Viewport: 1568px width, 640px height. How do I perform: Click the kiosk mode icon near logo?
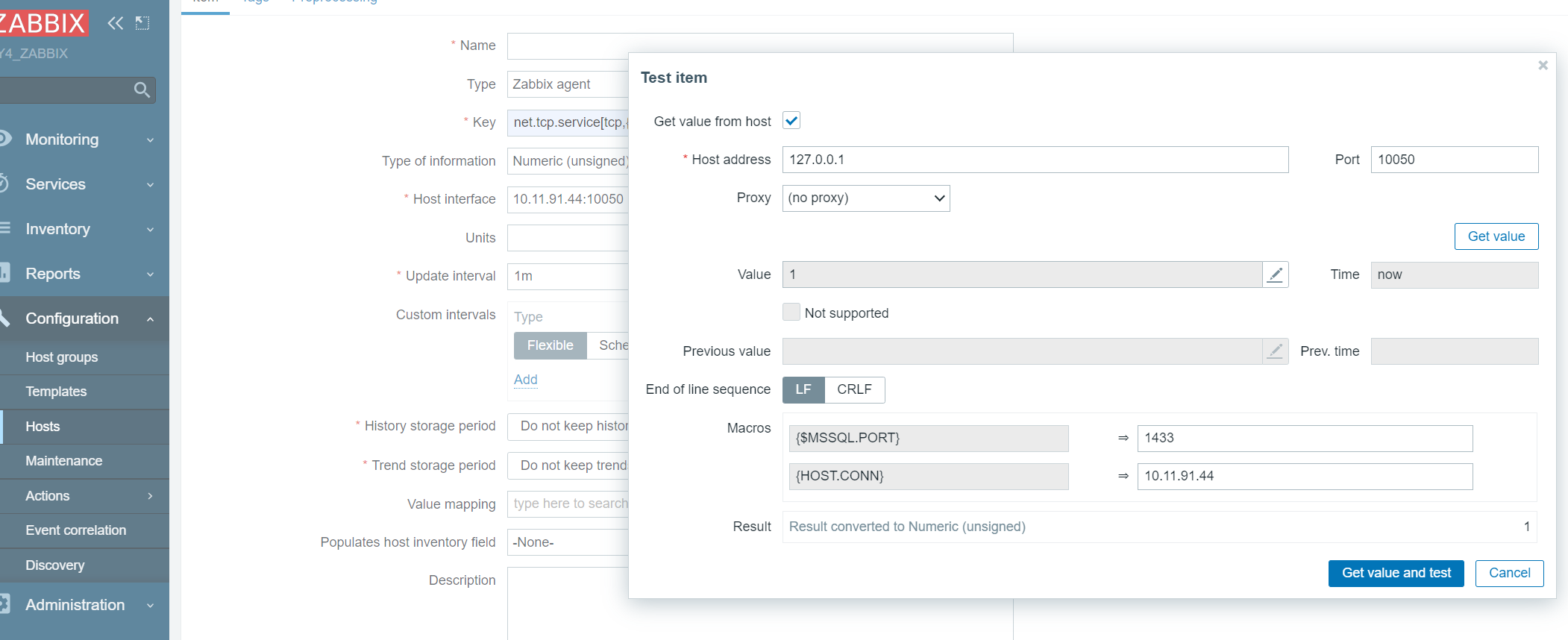pyautogui.click(x=142, y=23)
